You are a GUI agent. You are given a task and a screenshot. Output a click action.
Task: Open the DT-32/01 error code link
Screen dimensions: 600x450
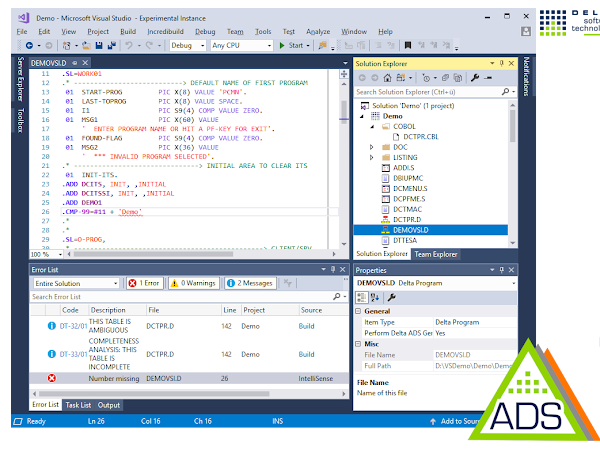coord(73,326)
